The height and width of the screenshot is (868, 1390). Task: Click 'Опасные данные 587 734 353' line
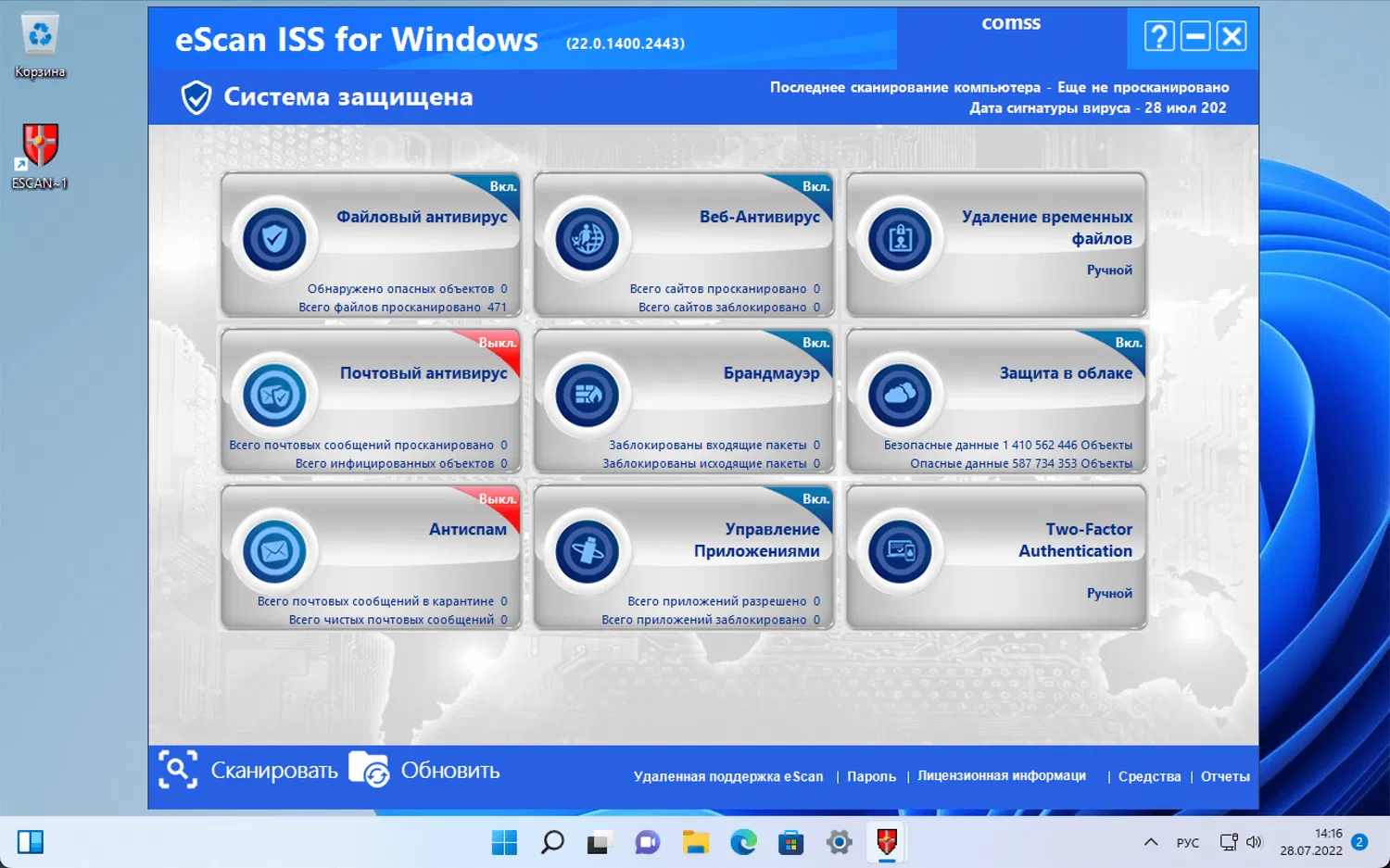pyautogui.click(x=1021, y=464)
